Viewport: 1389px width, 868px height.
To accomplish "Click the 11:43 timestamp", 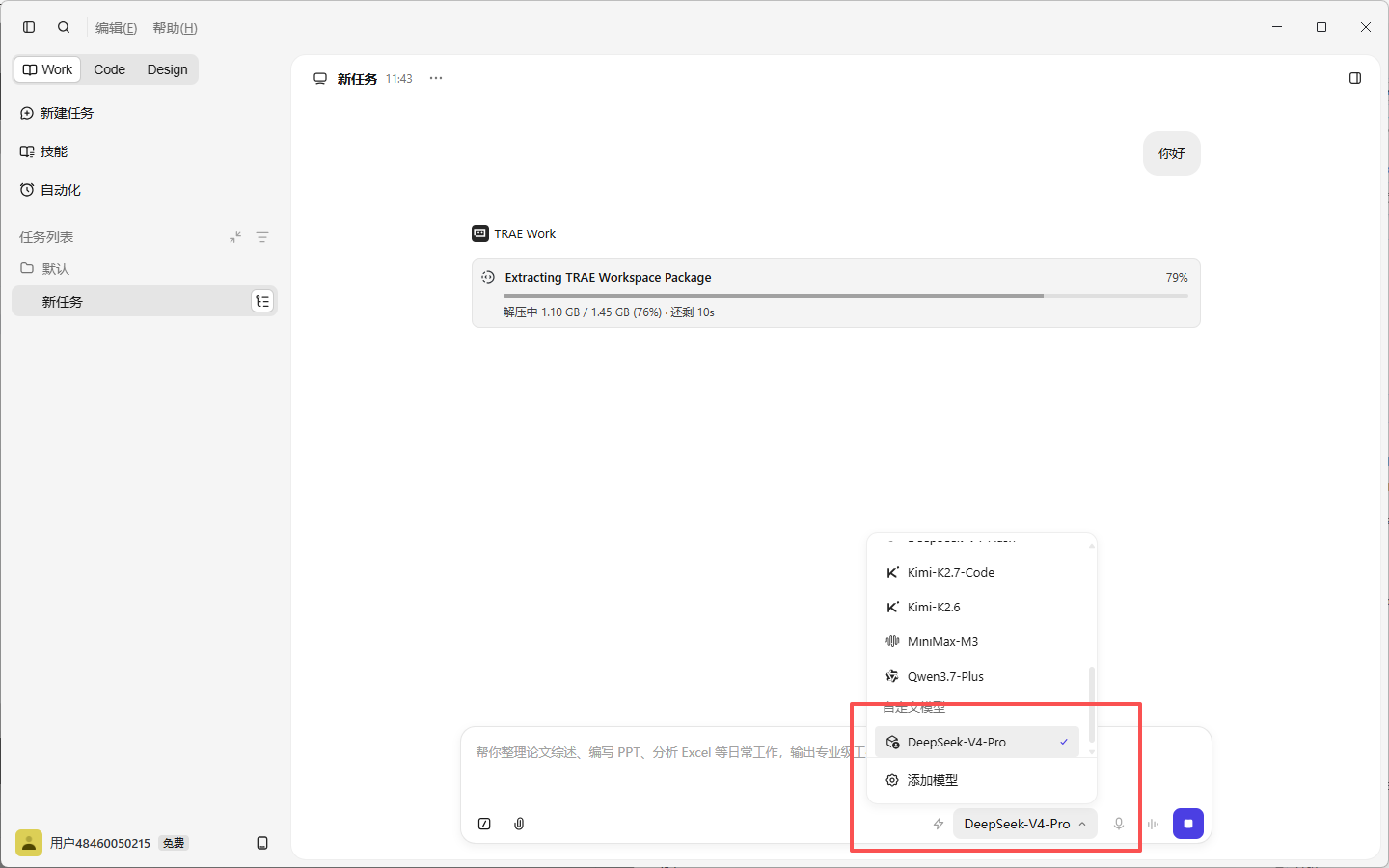I will (x=399, y=79).
